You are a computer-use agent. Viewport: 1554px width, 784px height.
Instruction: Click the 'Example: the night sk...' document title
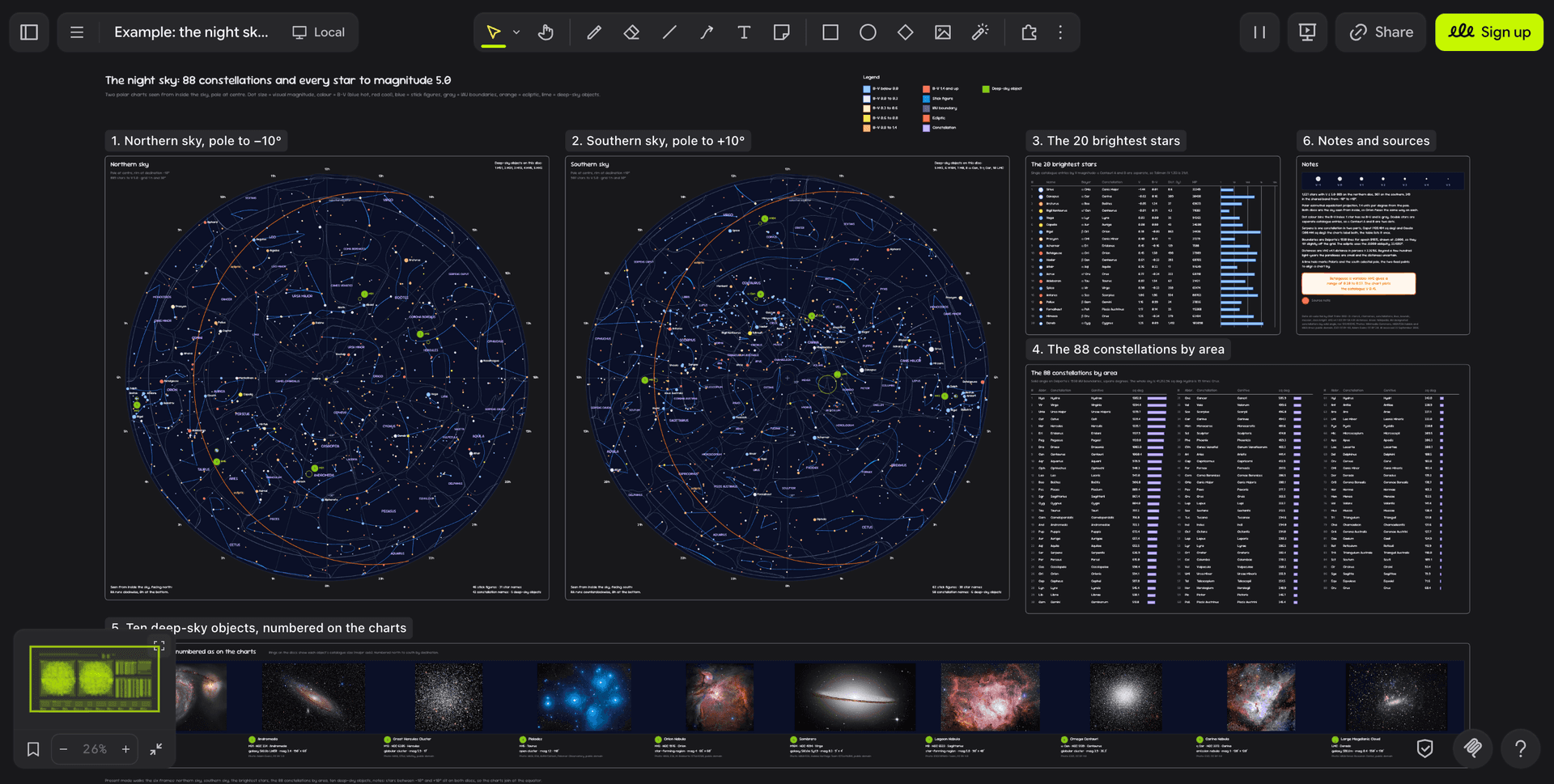(x=191, y=32)
